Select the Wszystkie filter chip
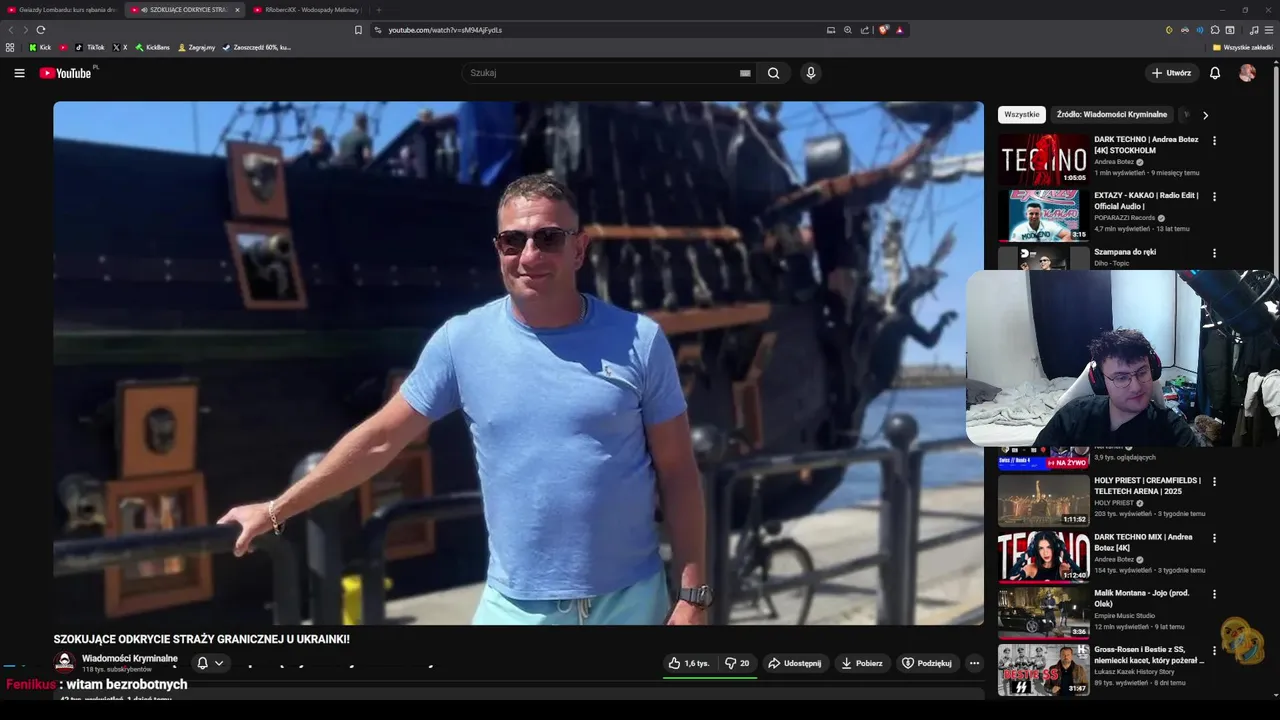Viewport: 1280px width, 720px height. point(1022,115)
